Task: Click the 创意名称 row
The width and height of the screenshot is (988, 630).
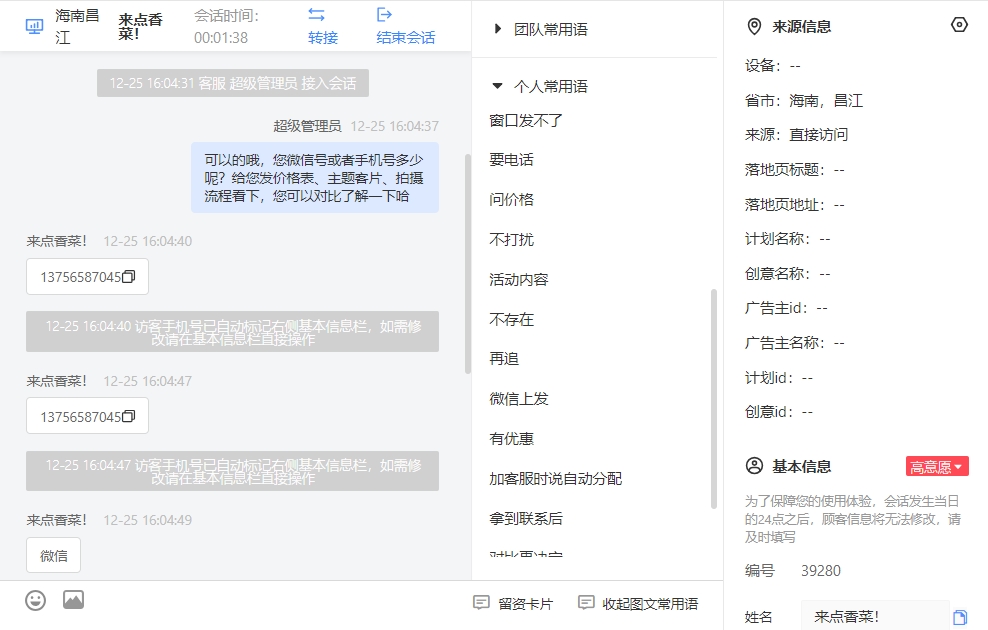Action: [788, 274]
